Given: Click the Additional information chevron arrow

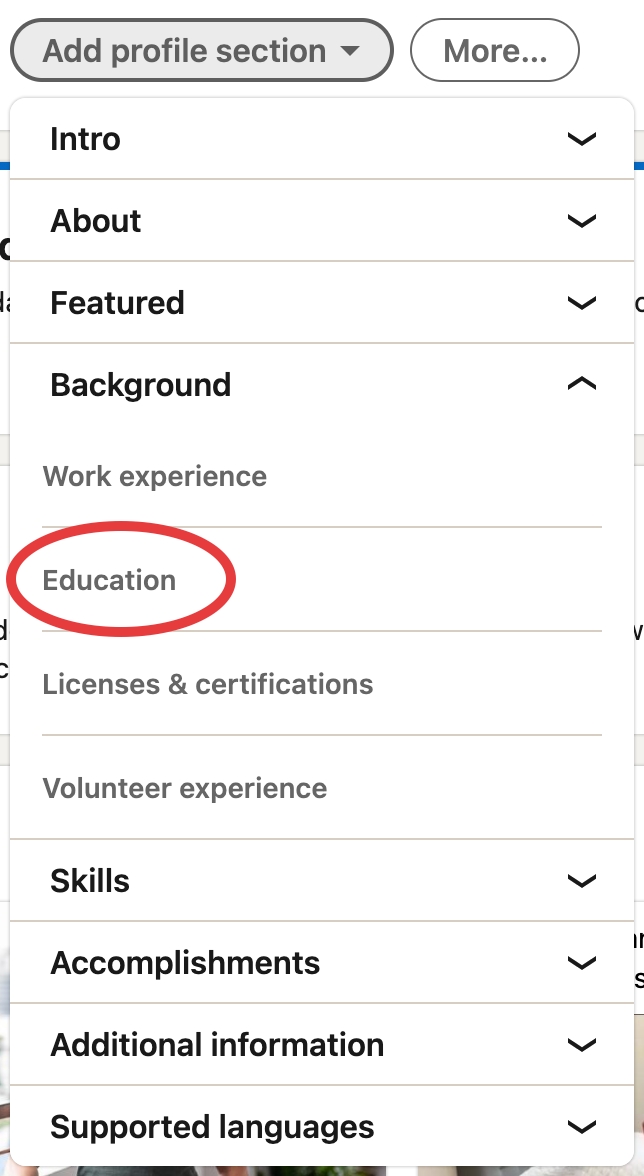Looking at the screenshot, I should pos(581,1045).
